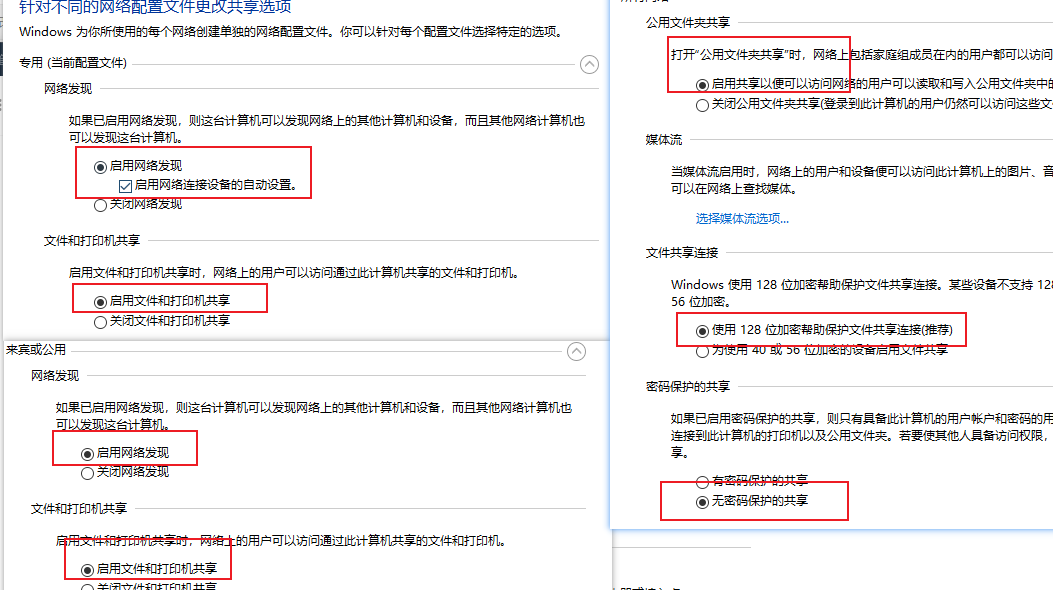Click 网络发现 heading under 专用 profile
The height and width of the screenshot is (590, 1053).
(x=68, y=89)
